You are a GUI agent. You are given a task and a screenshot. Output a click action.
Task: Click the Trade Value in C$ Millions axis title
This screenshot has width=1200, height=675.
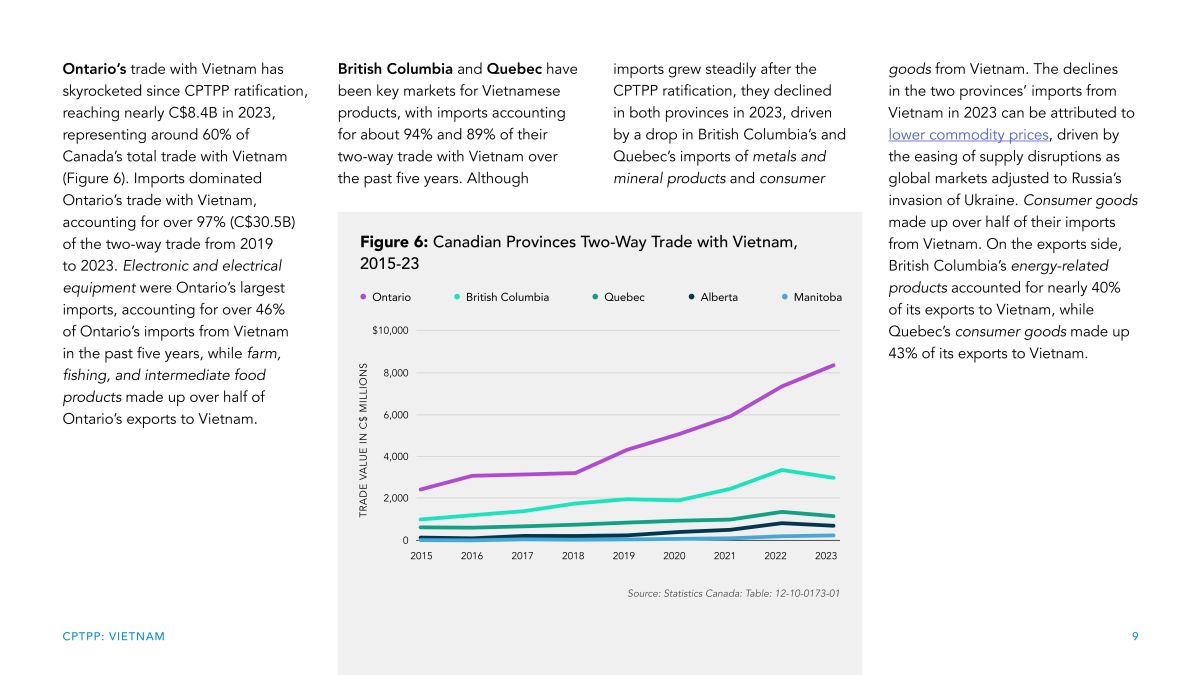click(x=364, y=440)
